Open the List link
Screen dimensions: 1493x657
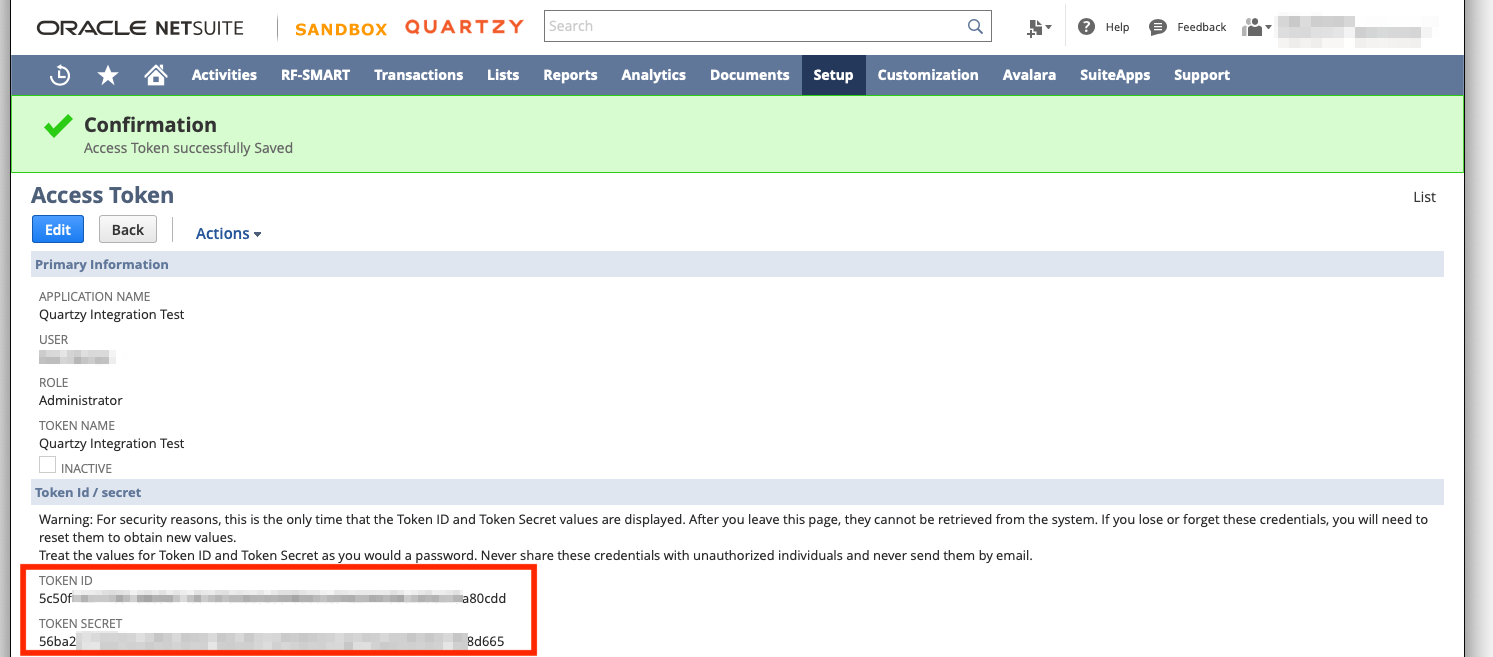(1424, 197)
